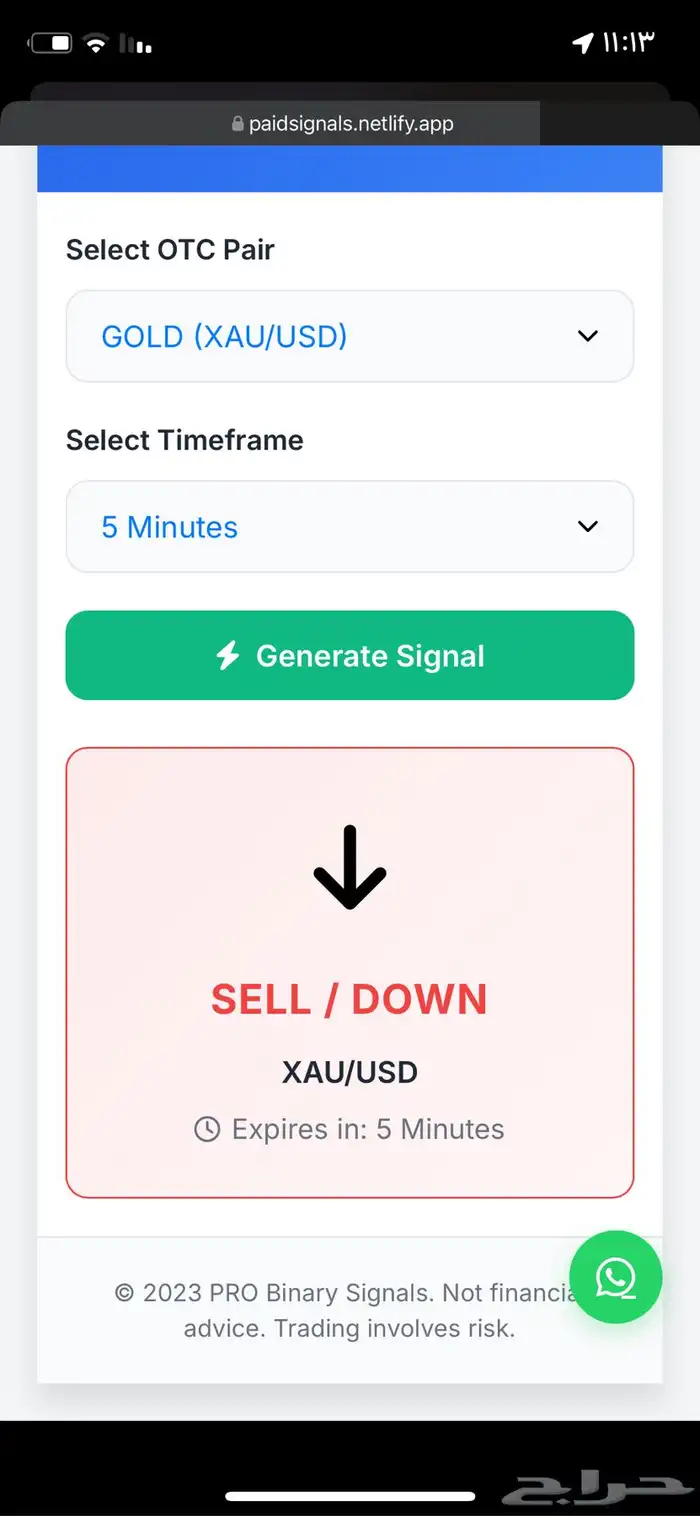Viewport: 700px width, 1516px height.
Task: Tap the Select OTC Pair label
Action: pos(170,250)
